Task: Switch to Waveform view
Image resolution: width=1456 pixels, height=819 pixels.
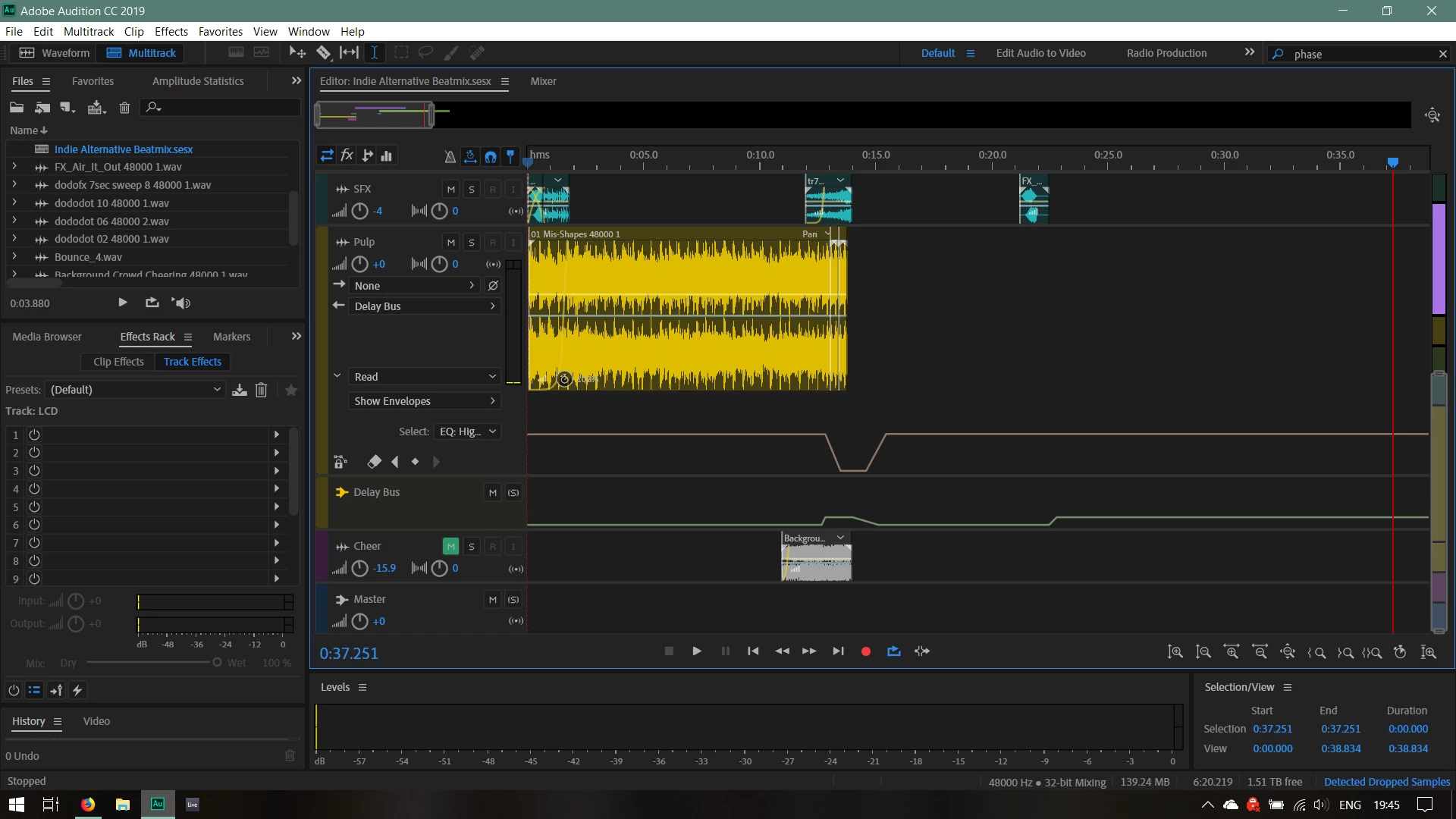Action: pyautogui.click(x=55, y=53)
